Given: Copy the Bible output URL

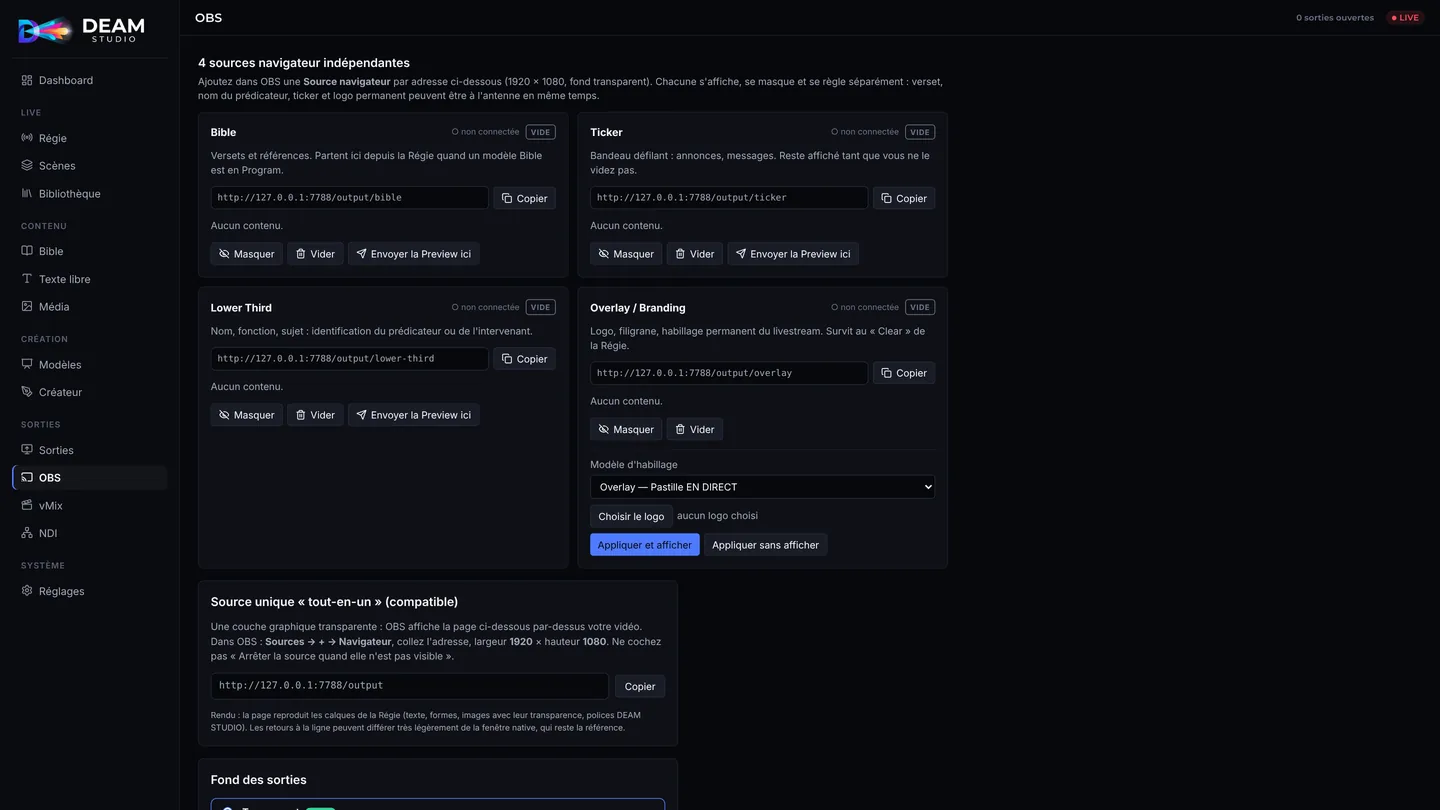Looking at the screenshot, I should pyautogui.click(x=524, y=198).
